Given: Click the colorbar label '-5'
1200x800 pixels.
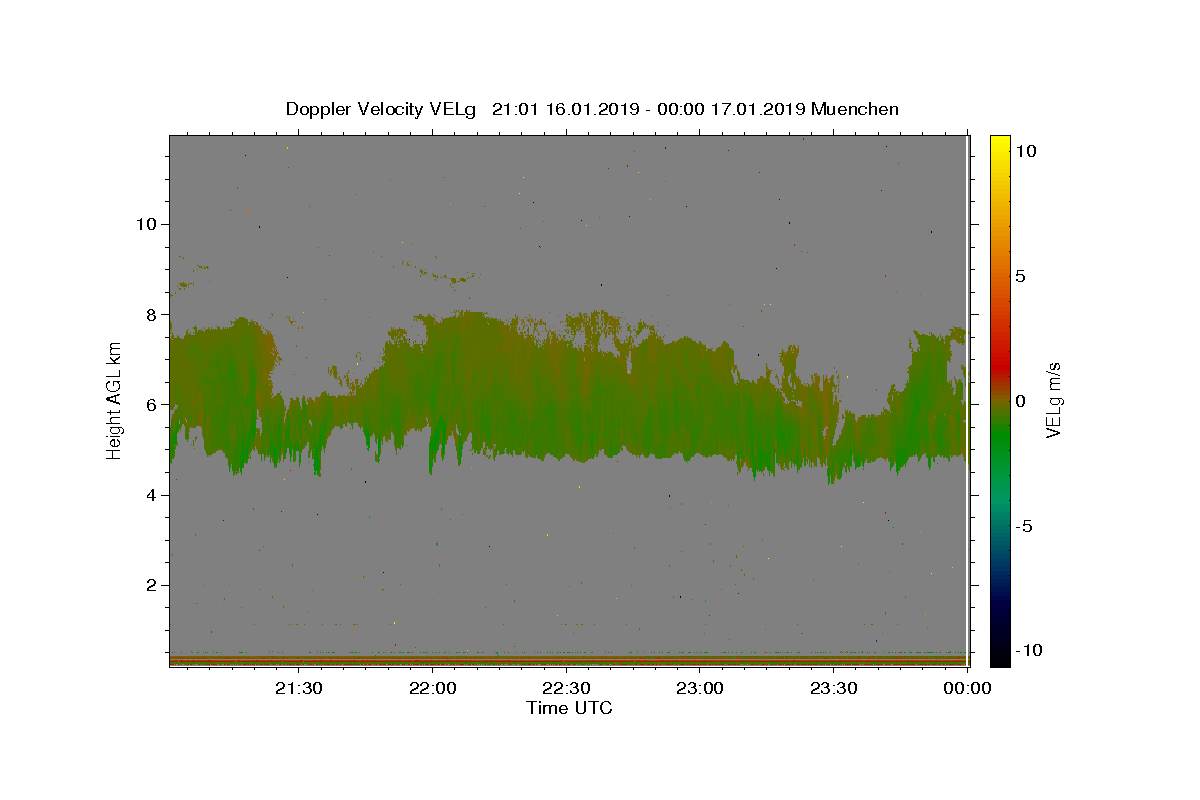Looking at the screenshot, I should [x=1024, y=526].
